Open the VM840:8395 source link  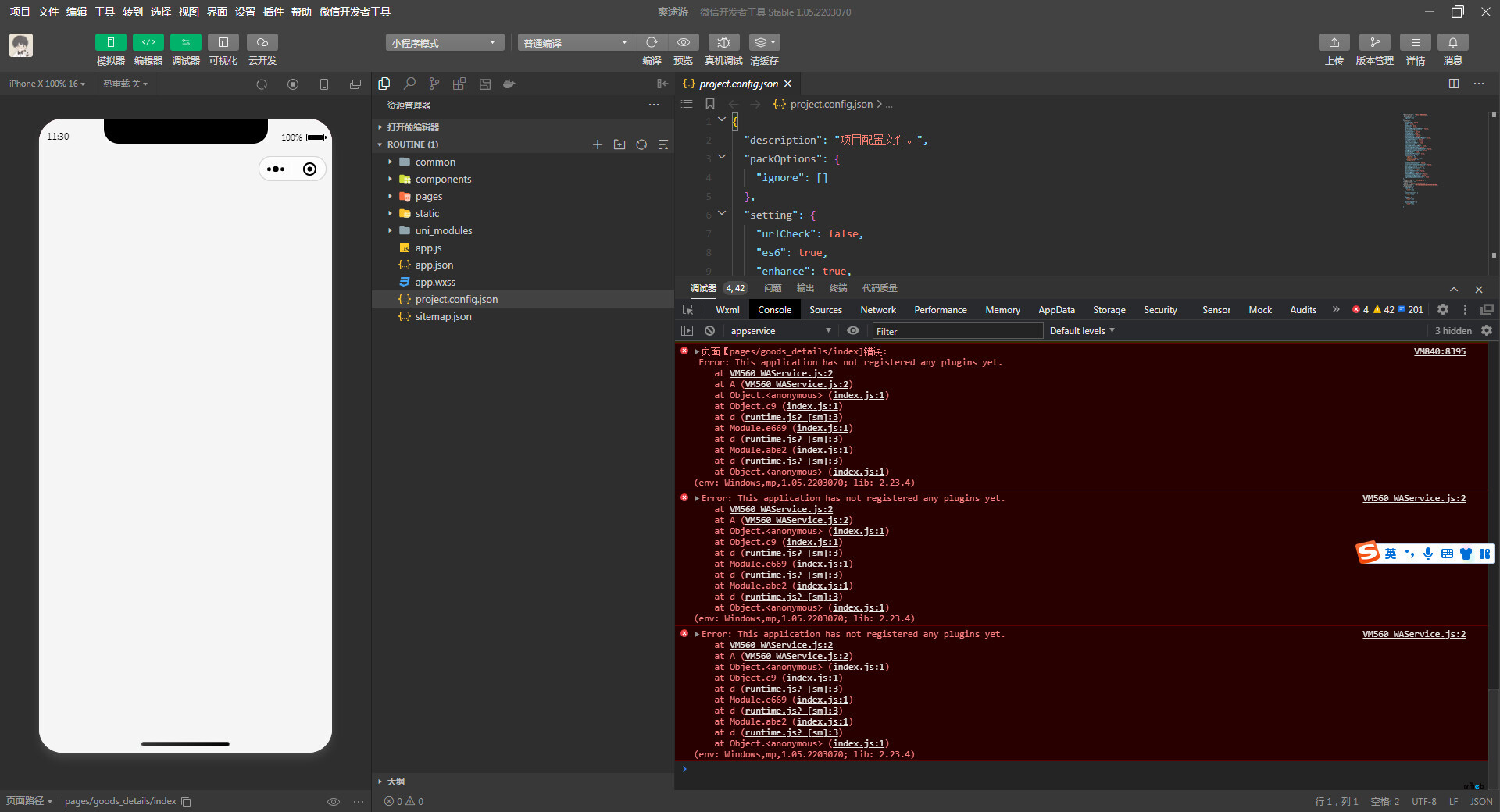pos(1440,351)
